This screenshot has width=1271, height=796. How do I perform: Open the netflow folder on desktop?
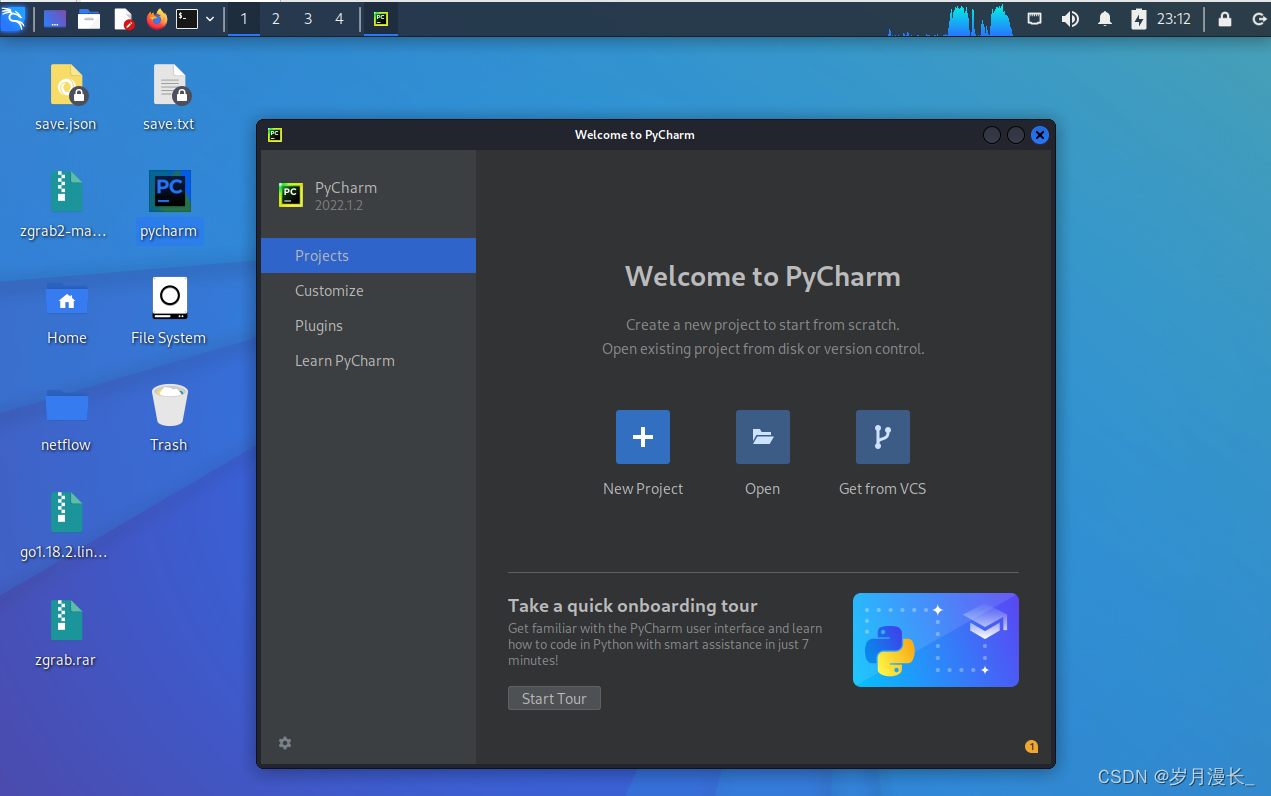[67, 405]
